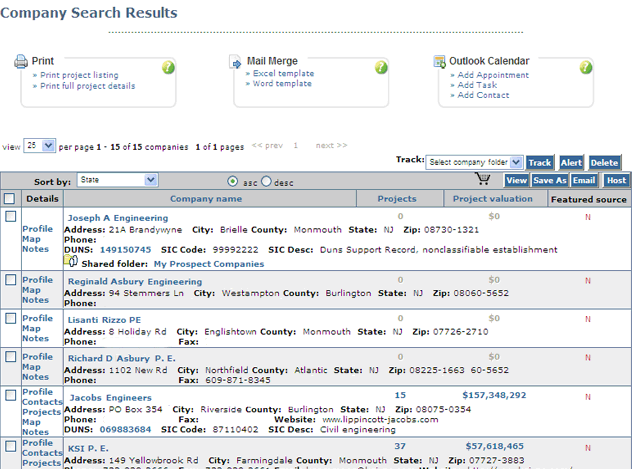Open help icon in Mail Merge box
Screen dimensions: 637x469
[381, 67]
